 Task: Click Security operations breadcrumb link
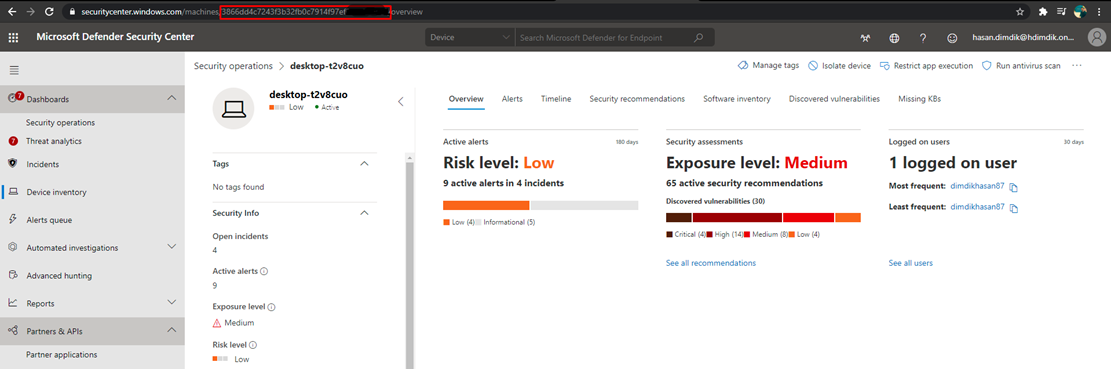233,66
